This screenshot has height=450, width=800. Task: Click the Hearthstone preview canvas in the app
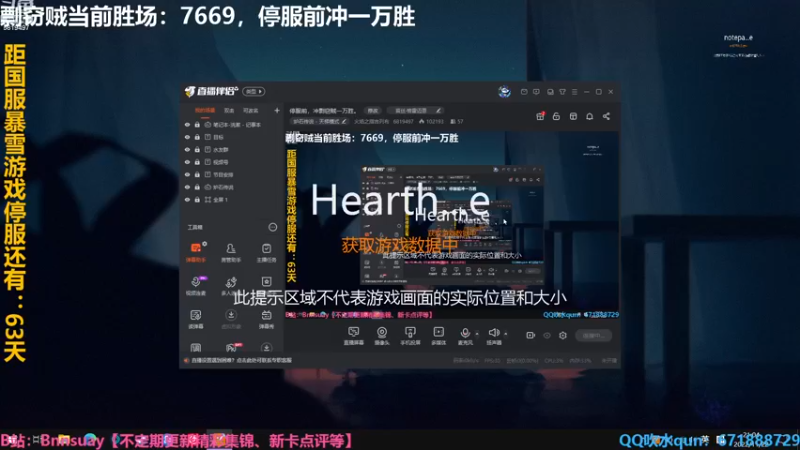click(452, 226)
